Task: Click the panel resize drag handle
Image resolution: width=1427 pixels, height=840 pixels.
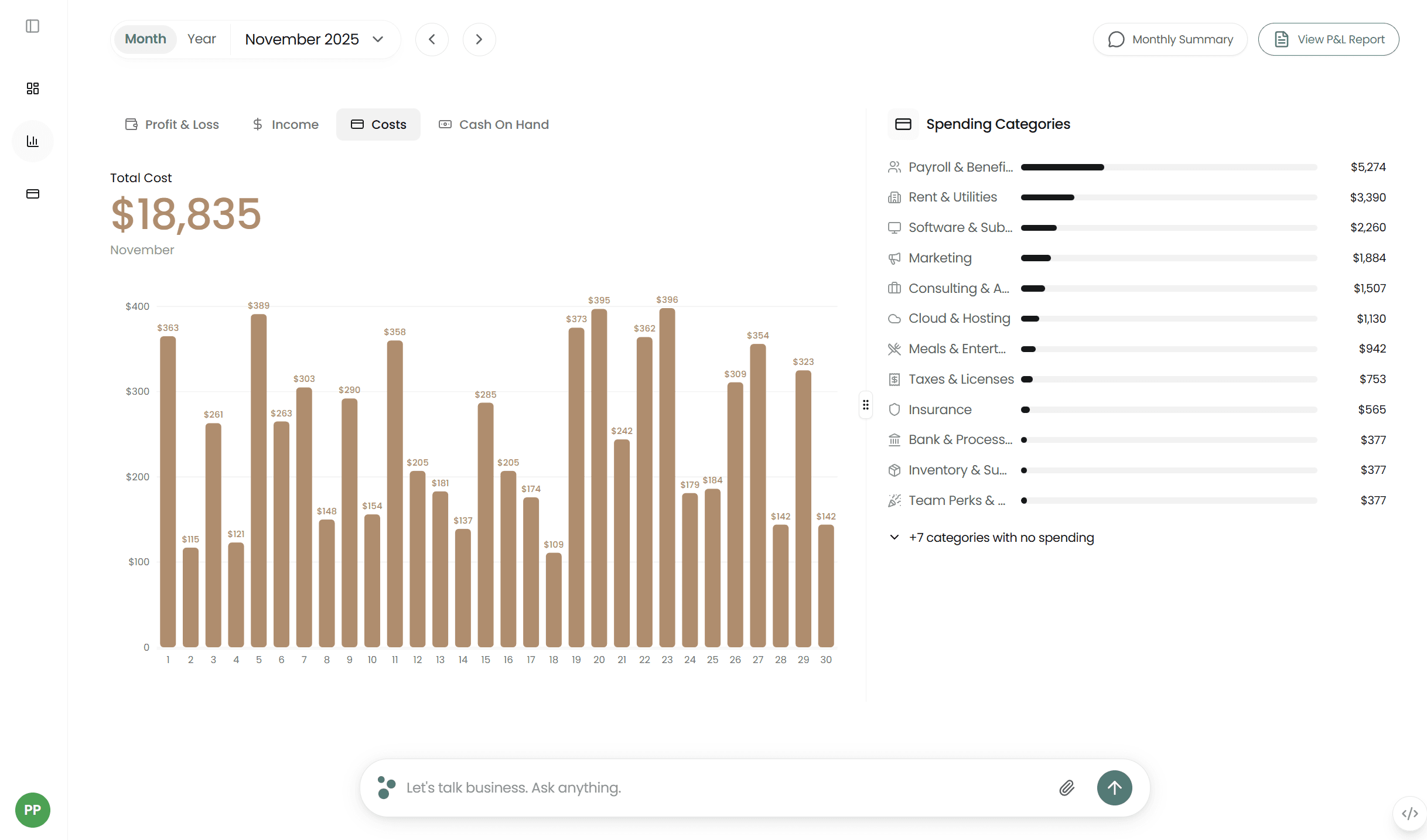Action: click(x=866, y=405)
